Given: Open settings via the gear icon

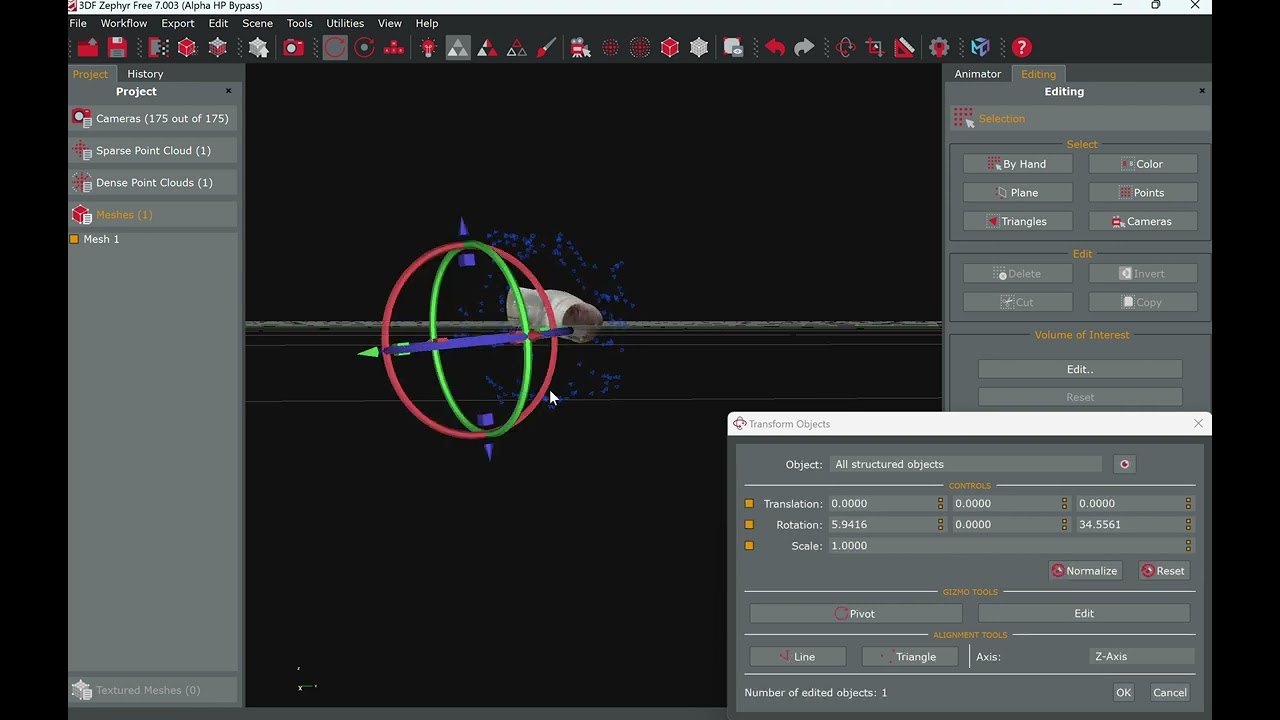Looking at the screenshot, I should click(939, 47).
